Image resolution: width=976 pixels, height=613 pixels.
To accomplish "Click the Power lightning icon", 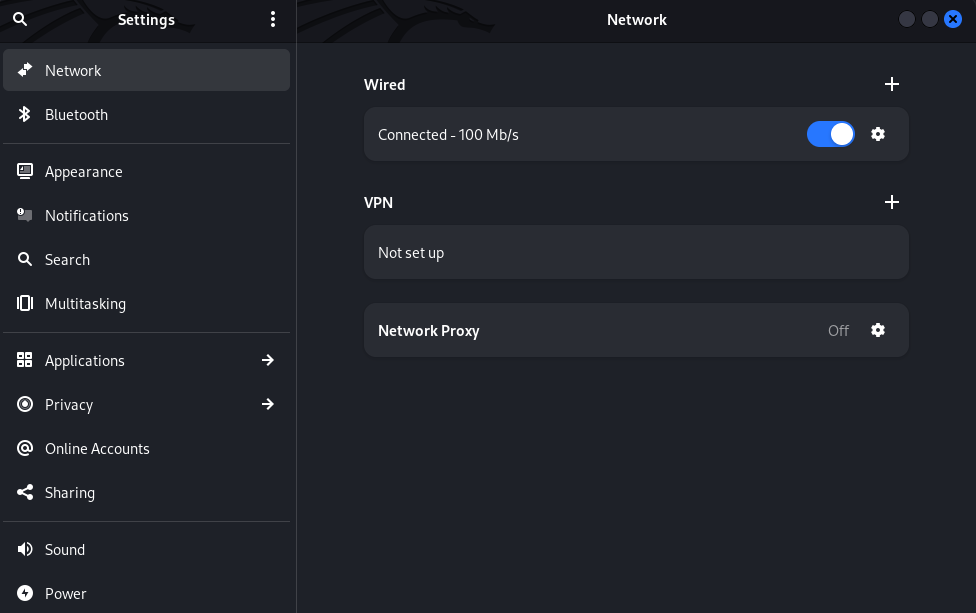I will pos(25,593).
